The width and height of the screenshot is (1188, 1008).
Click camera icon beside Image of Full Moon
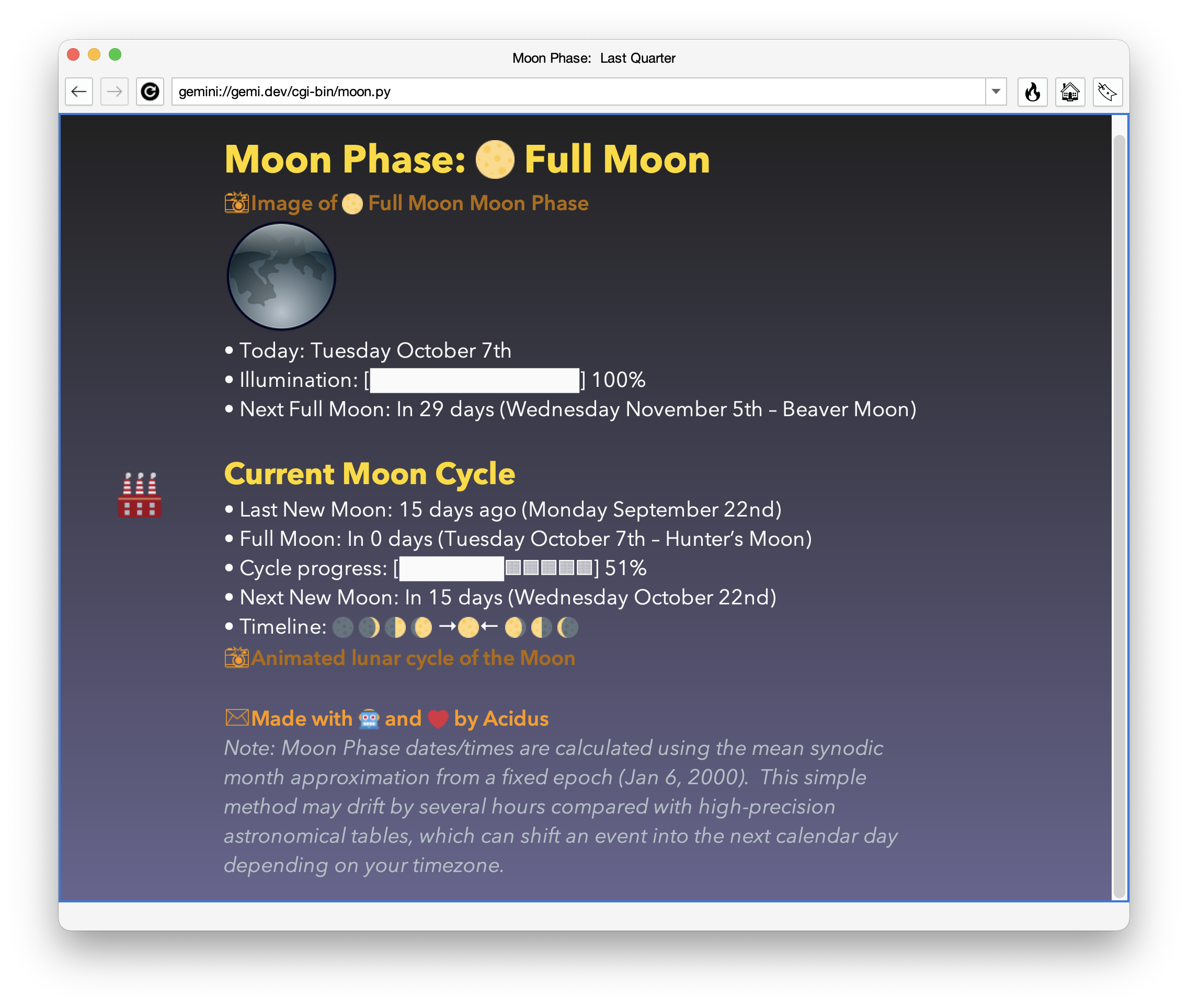point(236,203)
